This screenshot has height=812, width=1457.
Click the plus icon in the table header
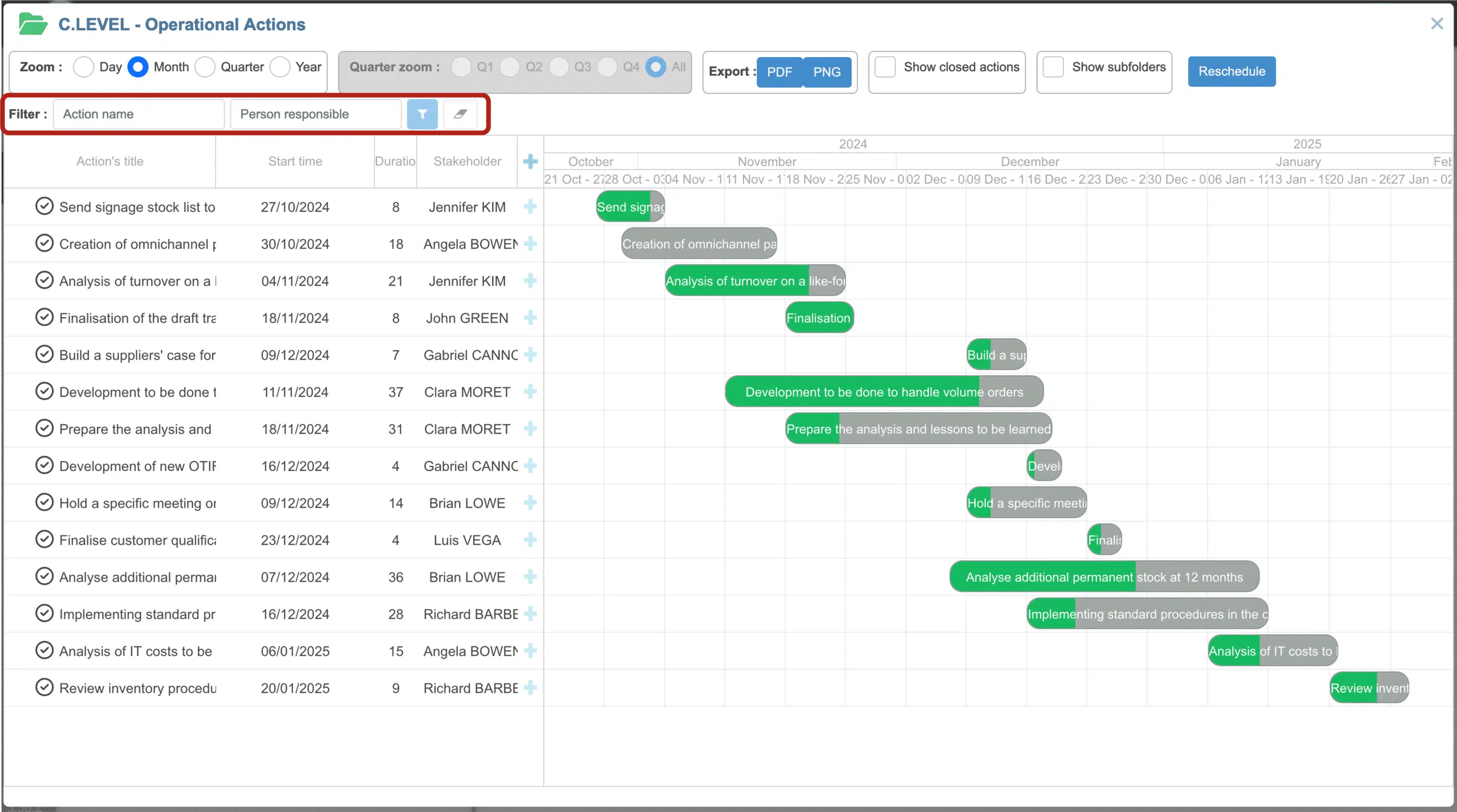(x=530, y=162)
